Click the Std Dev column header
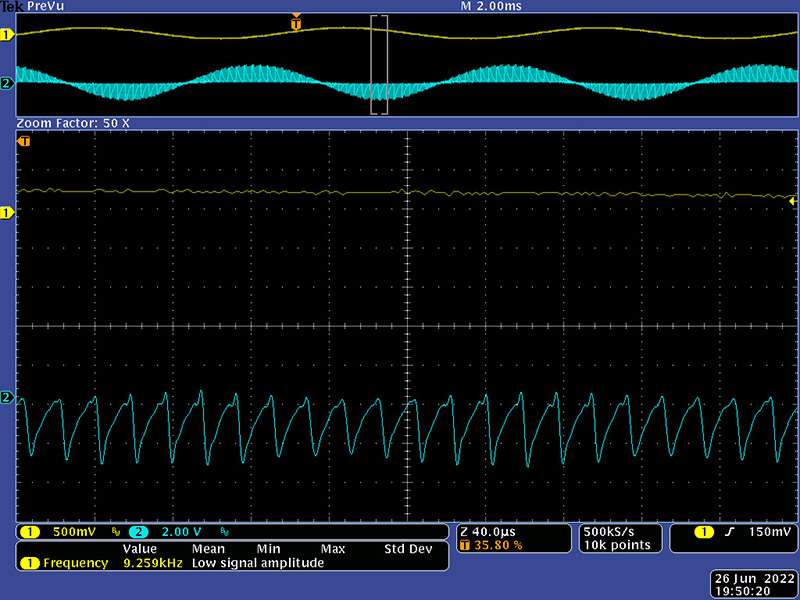 tap(408, 549)
